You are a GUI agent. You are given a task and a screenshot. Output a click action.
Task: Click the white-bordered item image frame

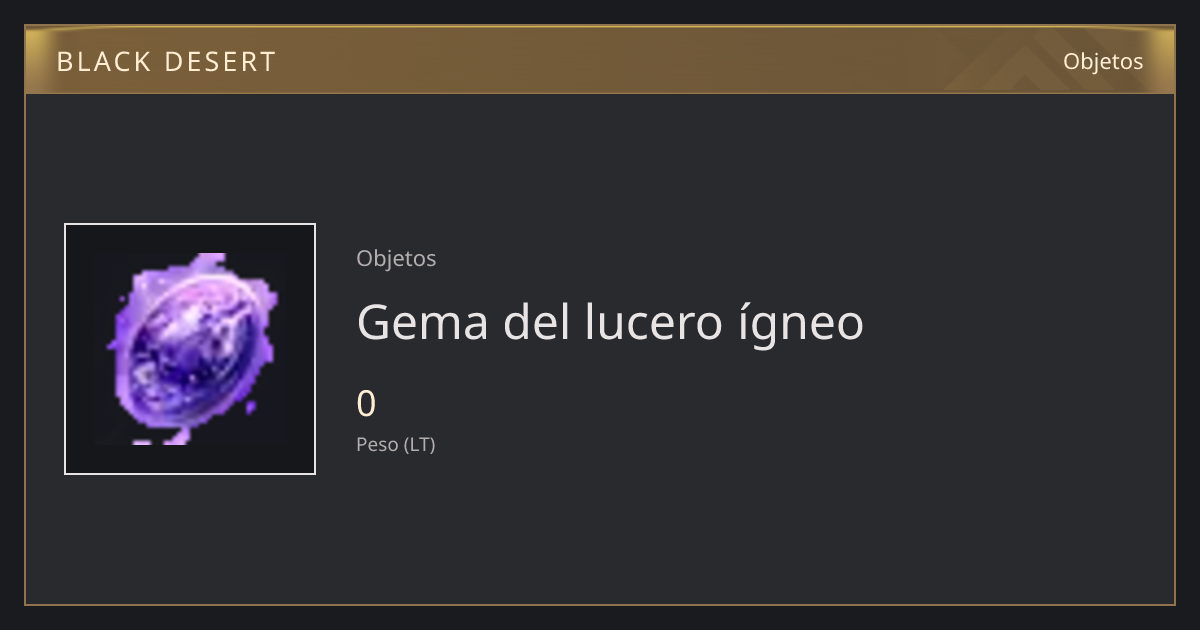coord(190,349)
